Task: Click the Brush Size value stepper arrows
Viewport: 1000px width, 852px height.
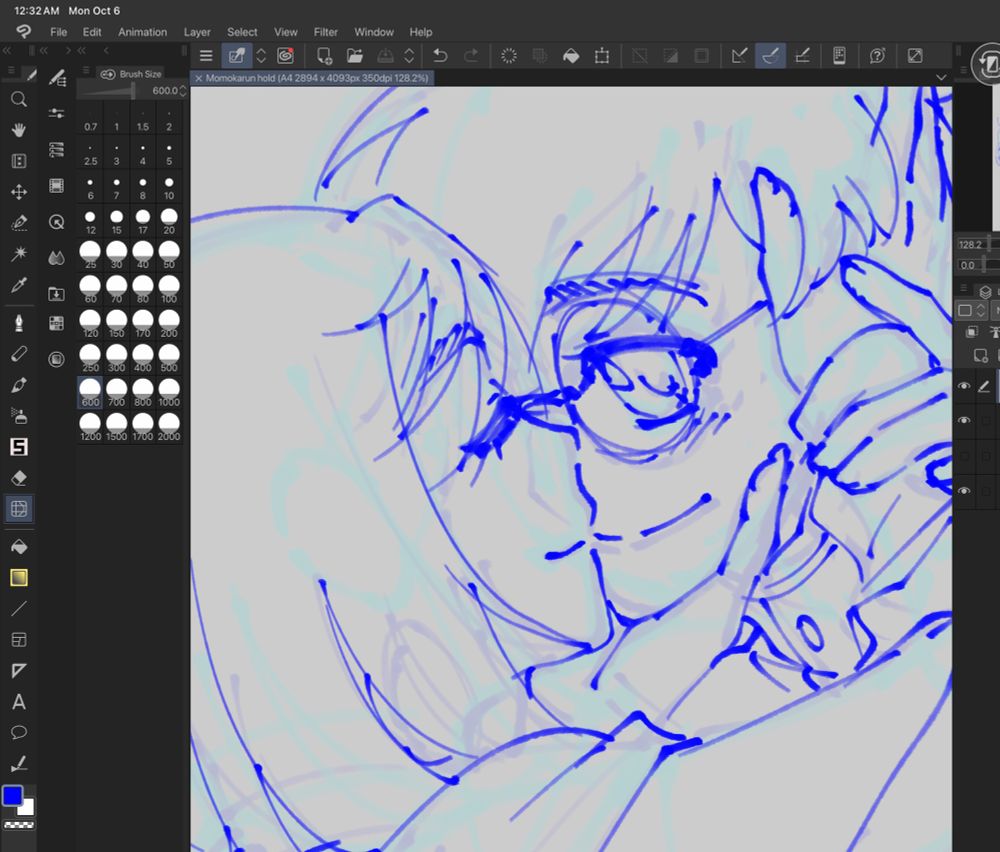Action: click(183, 91)
